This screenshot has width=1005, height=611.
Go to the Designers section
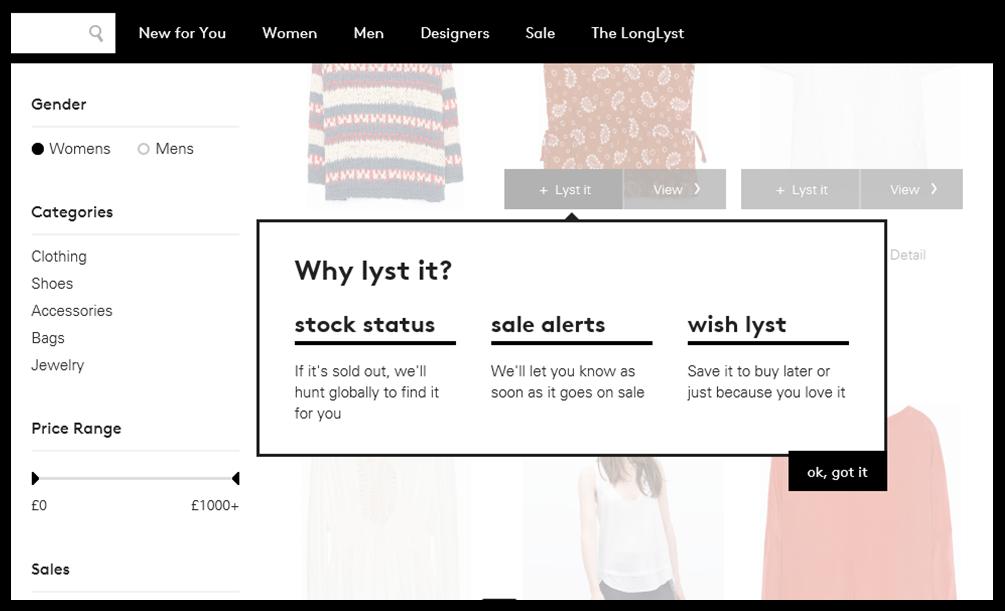(454, 33)
